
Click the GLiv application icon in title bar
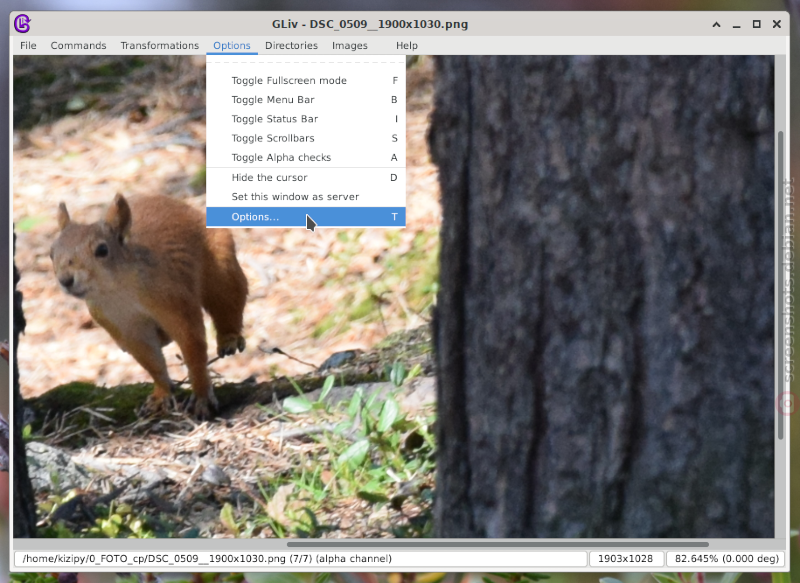22,24
